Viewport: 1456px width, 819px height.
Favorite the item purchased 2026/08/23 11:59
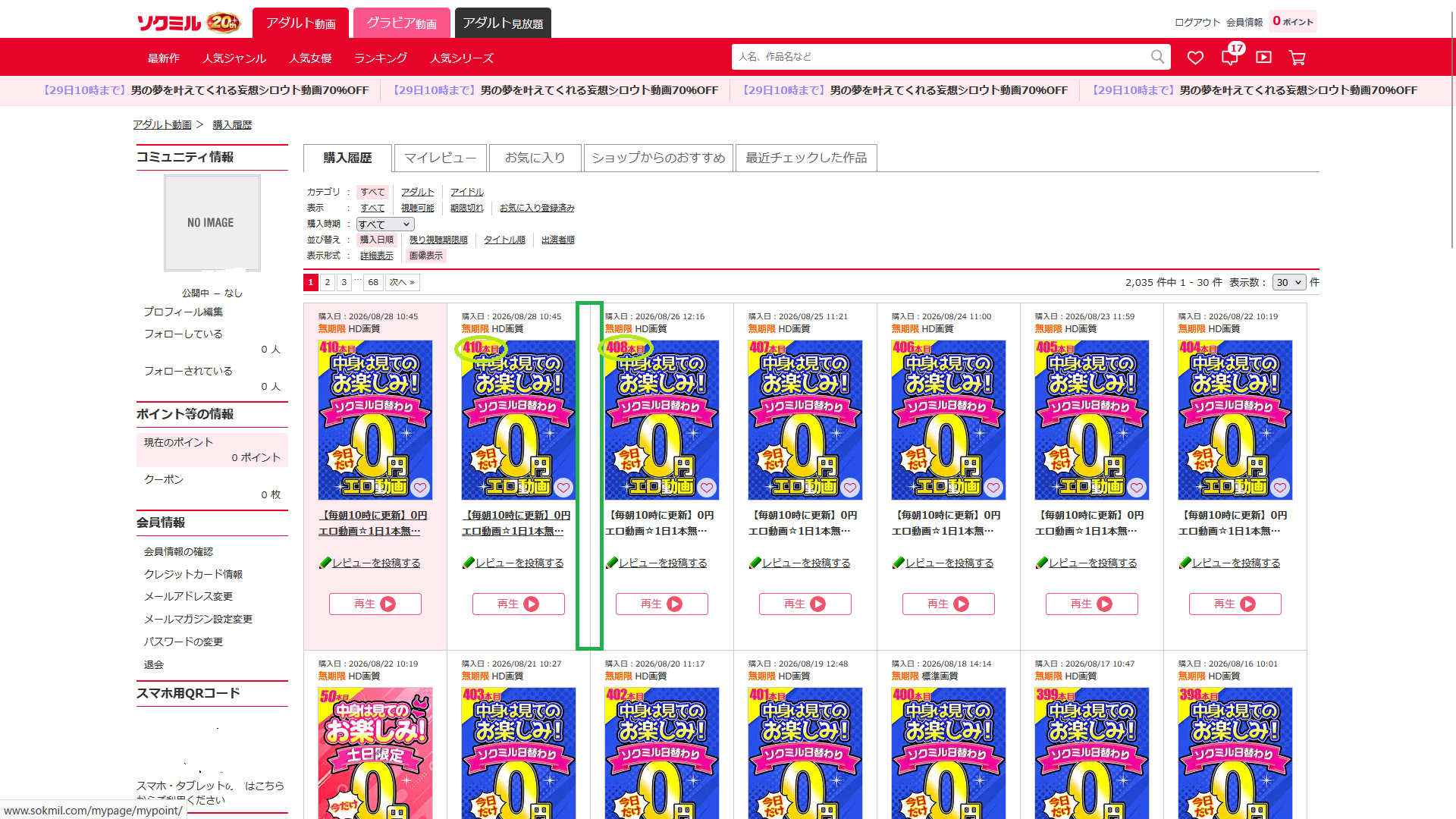point(1137,488)
